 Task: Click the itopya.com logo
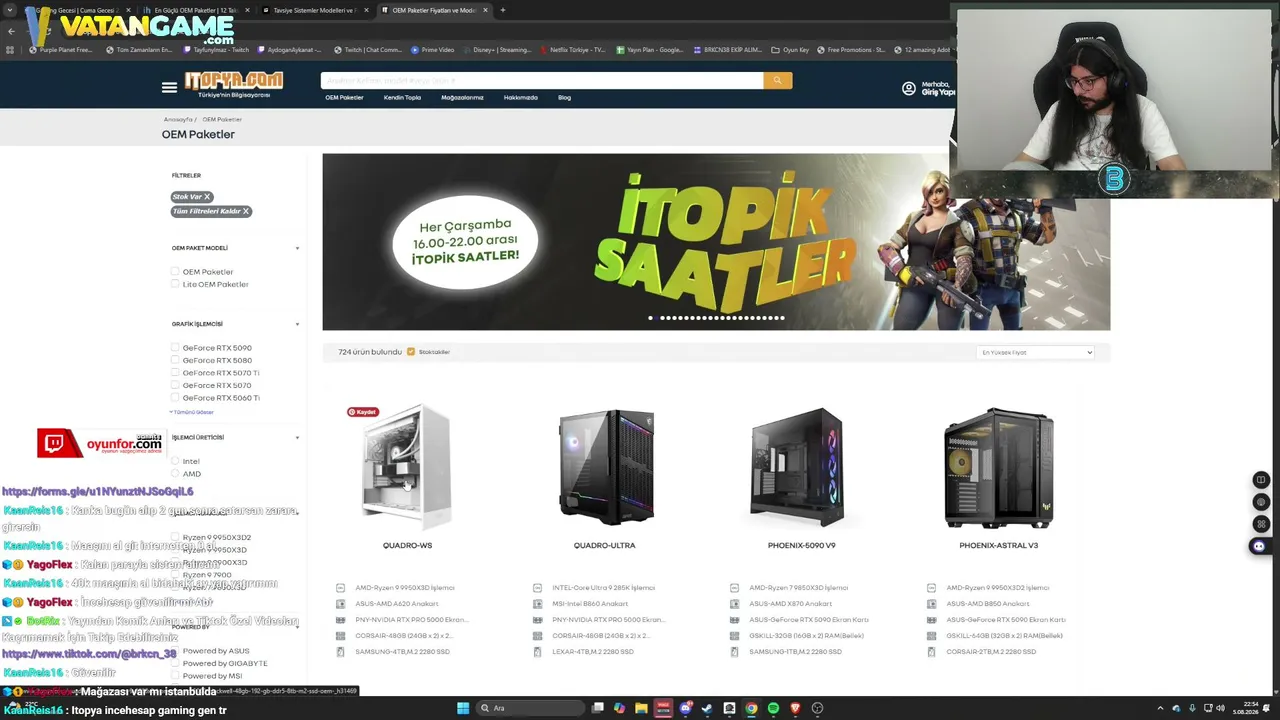tap(233, 84)
